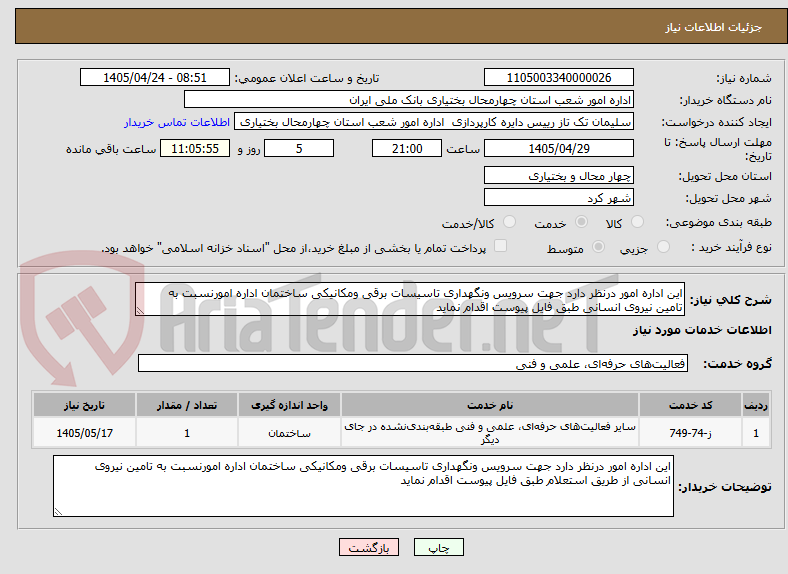Select the متوسط purchase type radio

coord(598,246)
